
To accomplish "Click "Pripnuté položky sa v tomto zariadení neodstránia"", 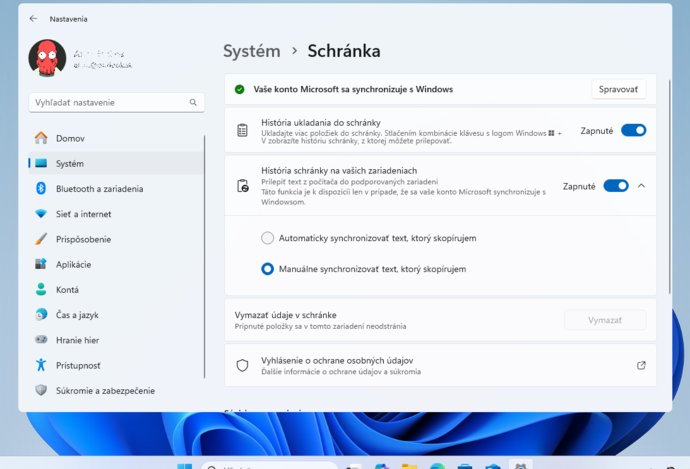I will [x=320, y=326].
